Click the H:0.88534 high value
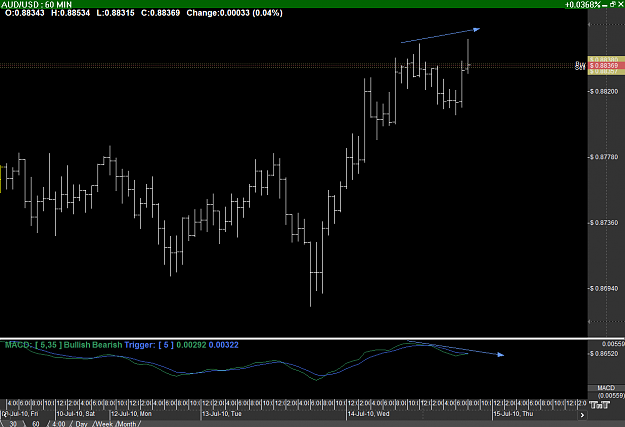This screenshot has height=427, width=625. (x=70, y=13)
